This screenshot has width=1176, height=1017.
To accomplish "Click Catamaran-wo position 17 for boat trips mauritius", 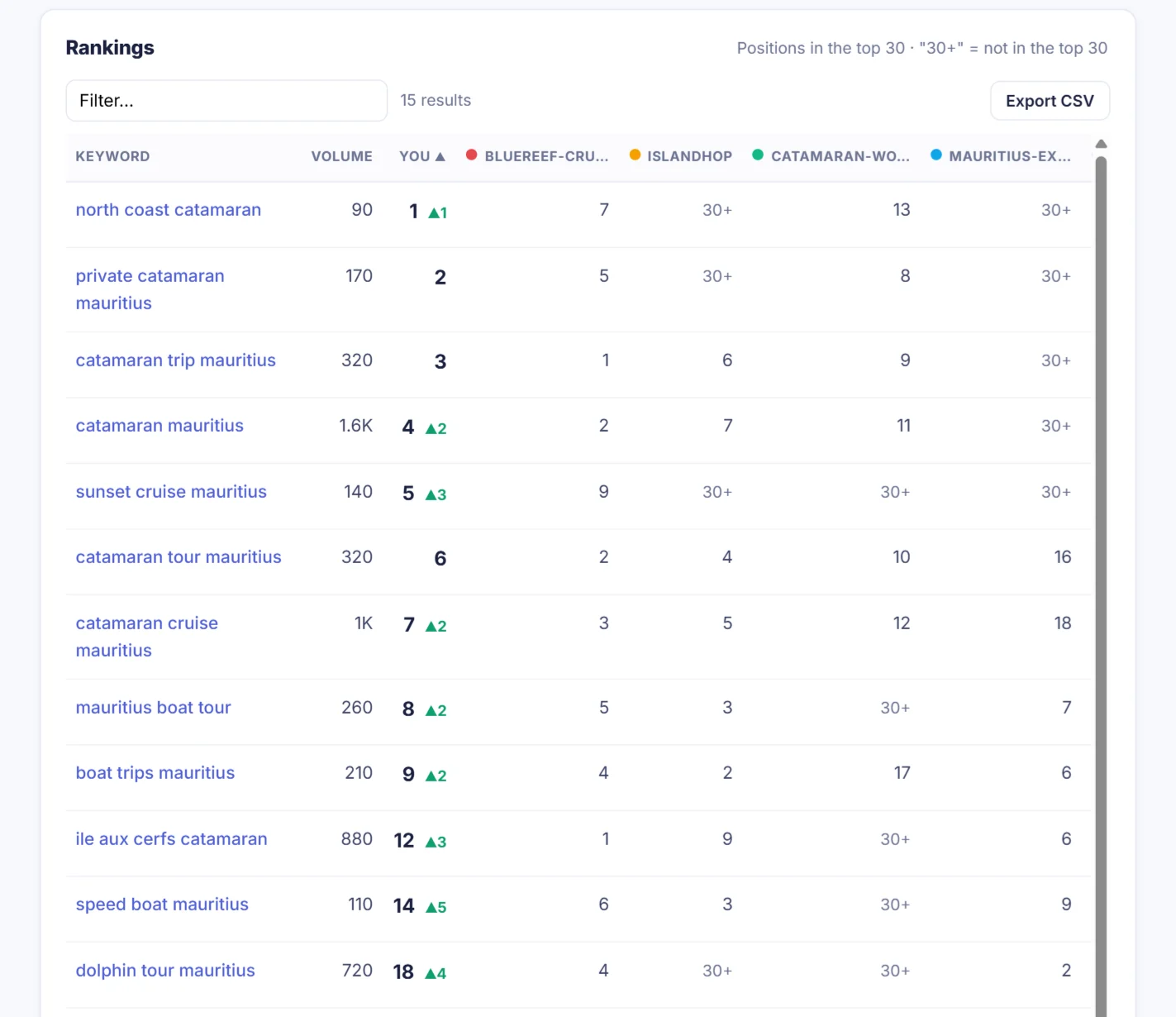I will point(902,773).
